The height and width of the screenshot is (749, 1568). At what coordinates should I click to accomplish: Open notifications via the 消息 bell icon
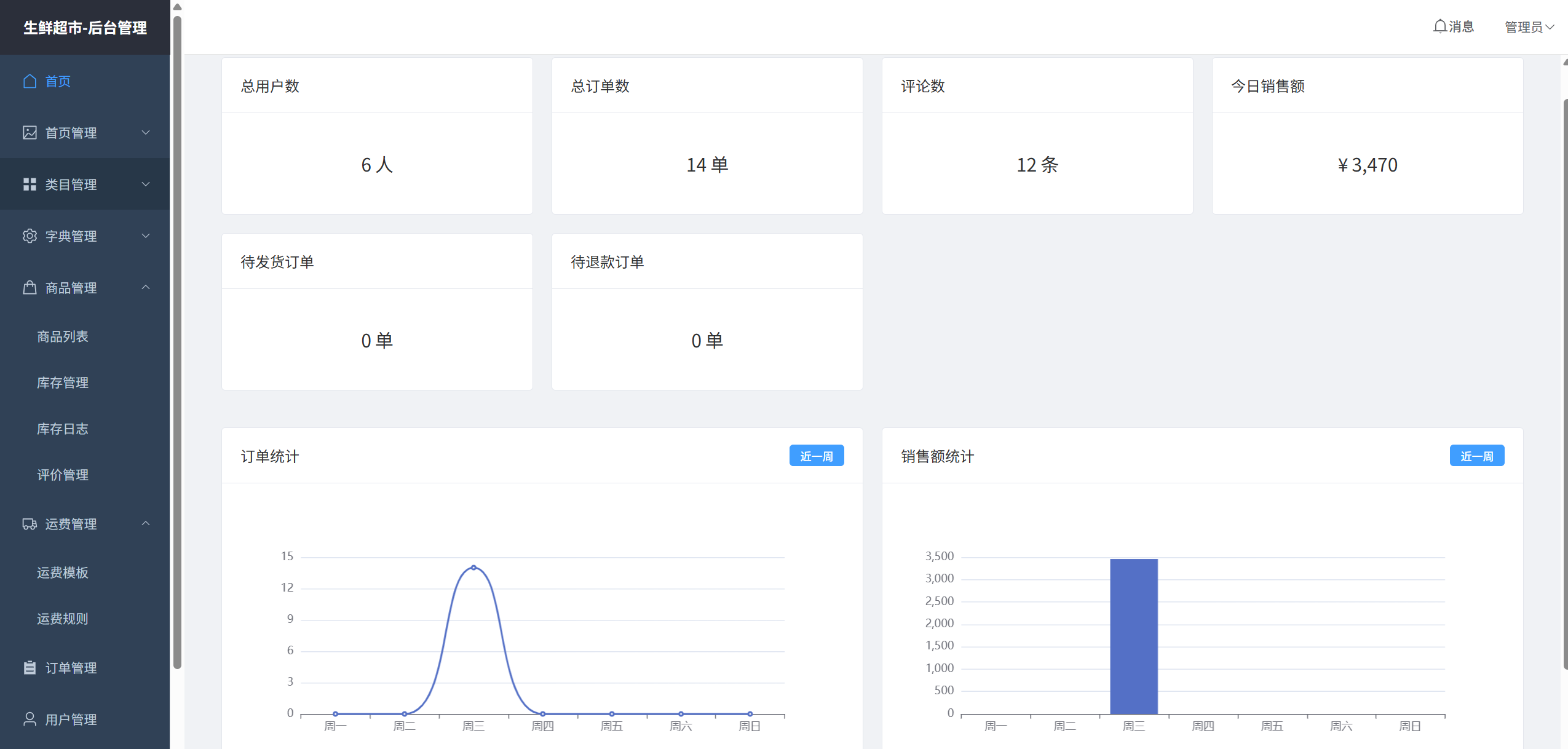coord(1439,26)
